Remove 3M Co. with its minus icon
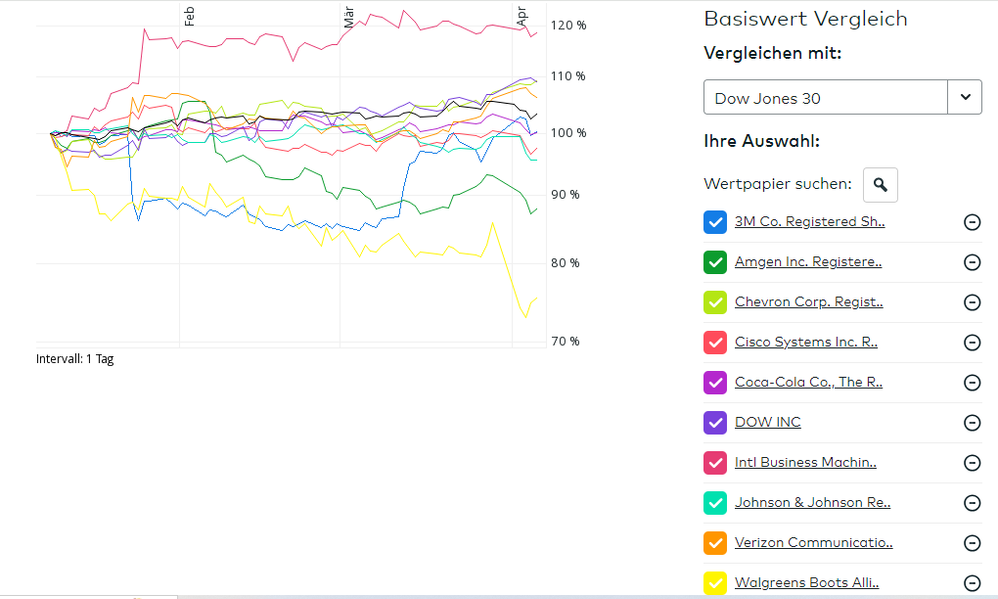The height and width of the screenshot is (599, 998). [971, 222]
